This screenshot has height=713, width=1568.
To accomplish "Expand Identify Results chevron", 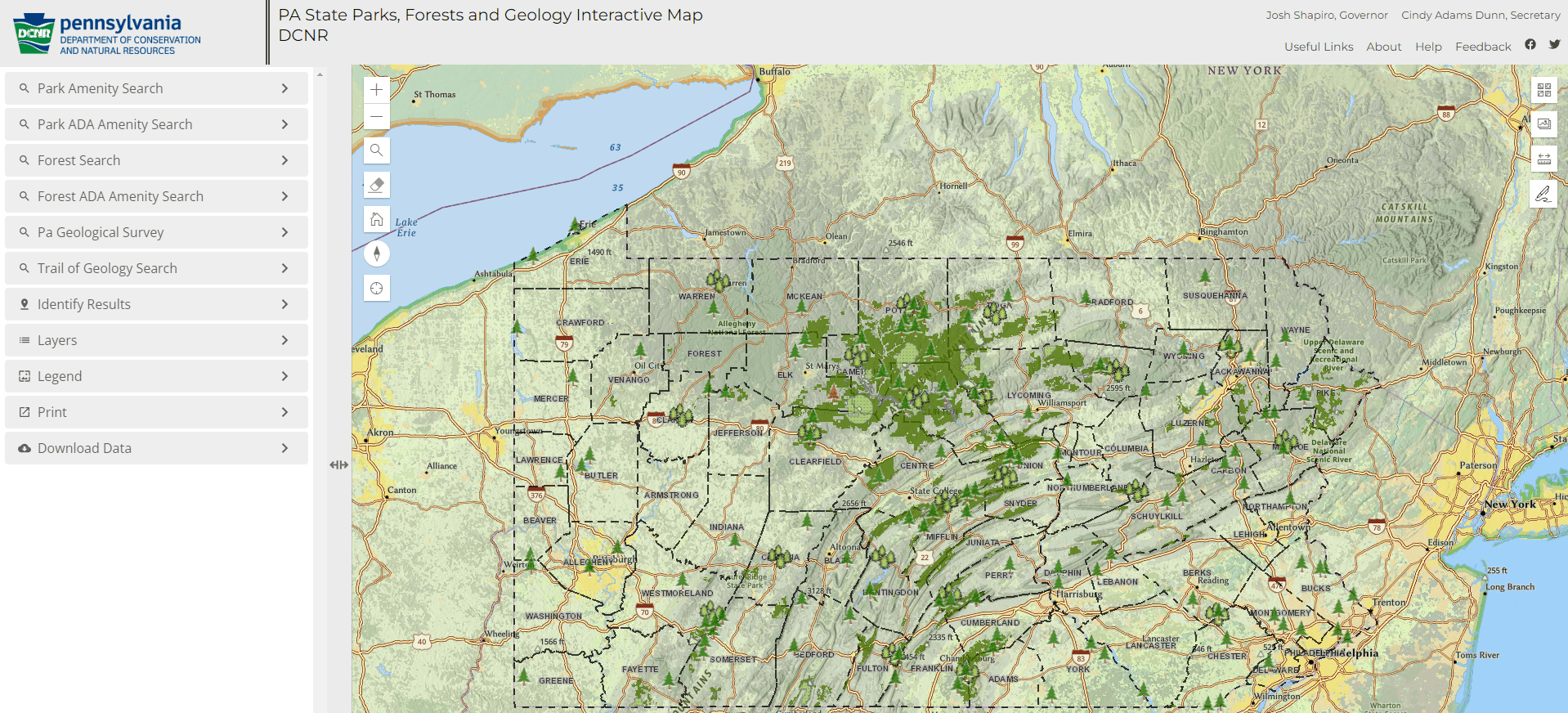I will pyautogui.click(x=284, y=304).
